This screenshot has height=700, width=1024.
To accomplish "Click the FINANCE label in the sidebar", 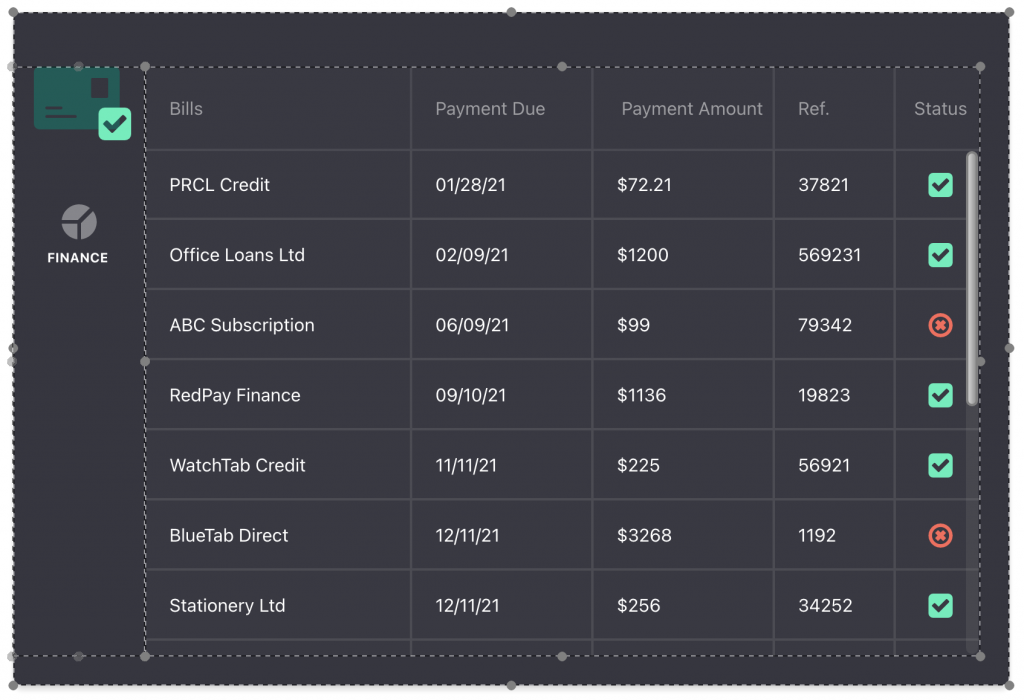I will tap(78, 258).
